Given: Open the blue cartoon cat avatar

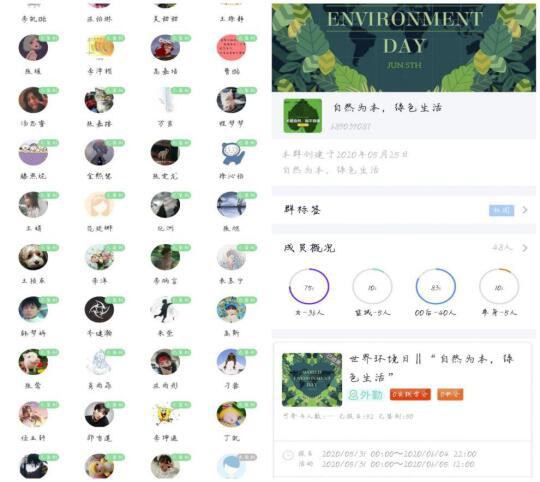Looking at the screenshot, I should pos(231,153).
